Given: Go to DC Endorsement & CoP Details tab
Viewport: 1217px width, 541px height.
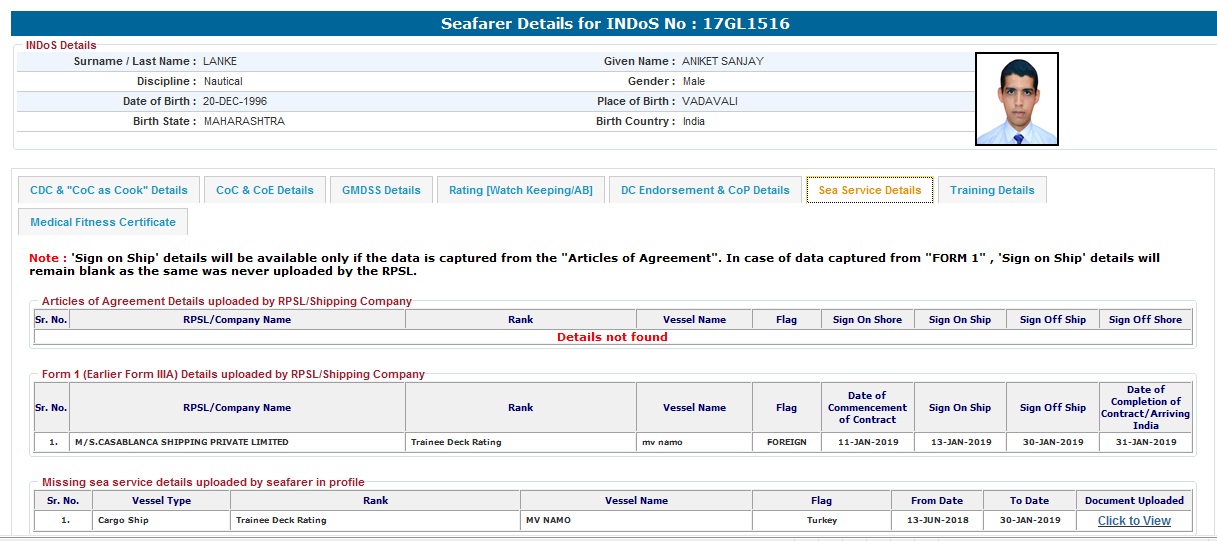Looking at the screenshot, I should pos(705,190).
